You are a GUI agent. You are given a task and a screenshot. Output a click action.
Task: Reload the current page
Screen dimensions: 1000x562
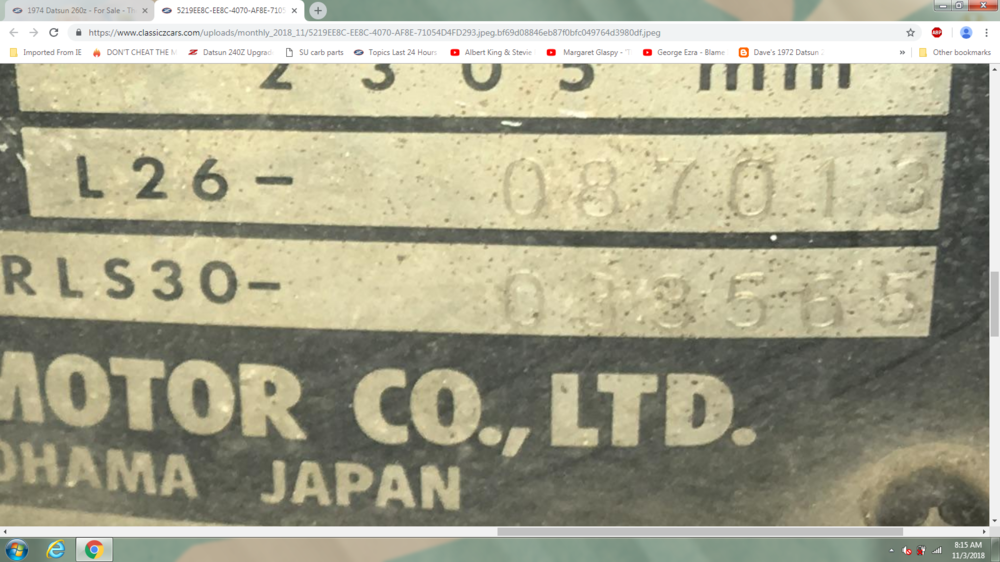coord(54,33)
